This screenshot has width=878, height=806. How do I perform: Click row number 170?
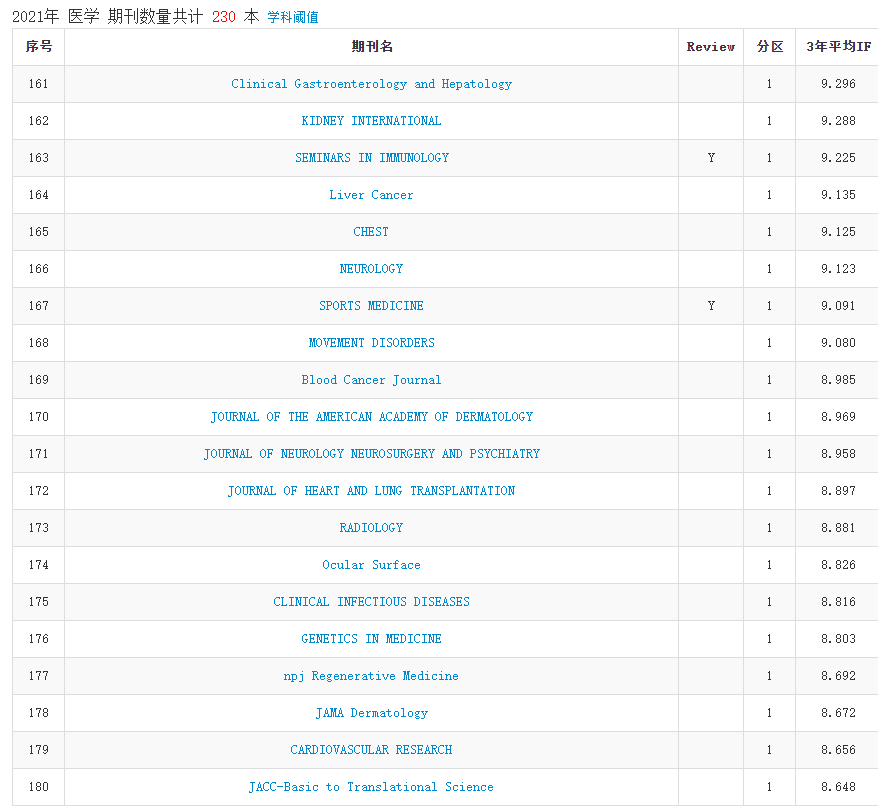[39, 417]
